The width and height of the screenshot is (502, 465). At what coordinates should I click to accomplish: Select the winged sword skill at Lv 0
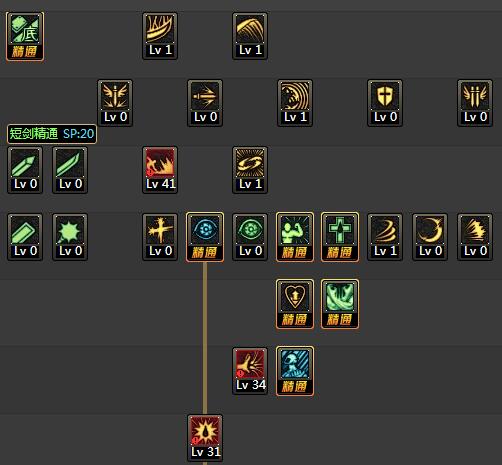(115, 103)
